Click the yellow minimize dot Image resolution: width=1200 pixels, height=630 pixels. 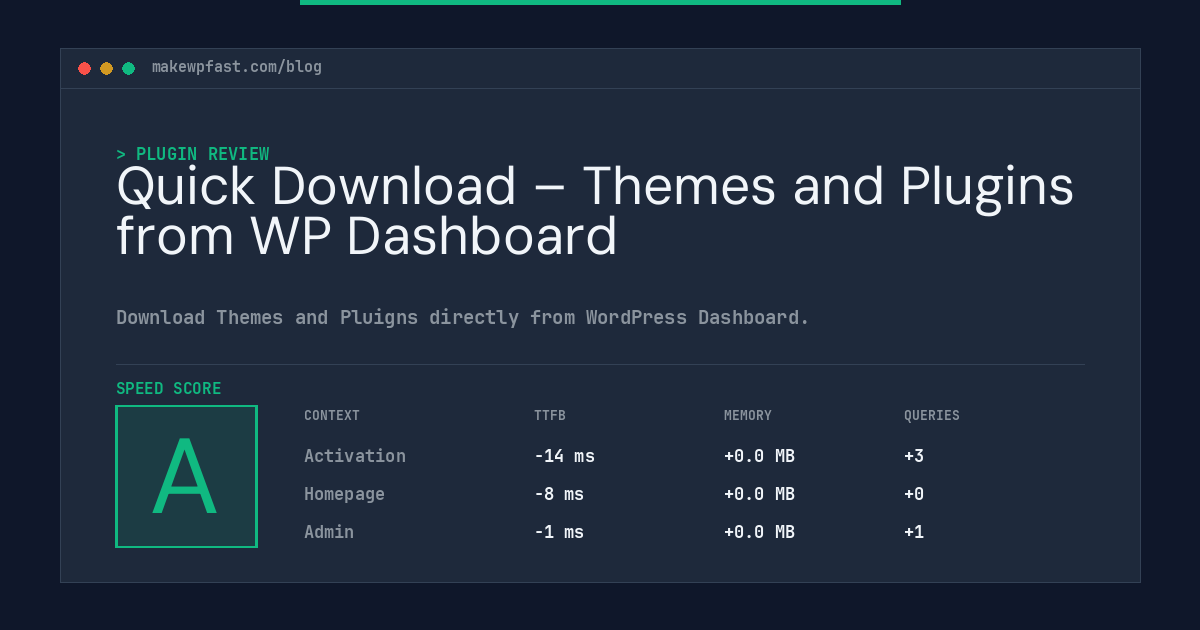(106, 68)
